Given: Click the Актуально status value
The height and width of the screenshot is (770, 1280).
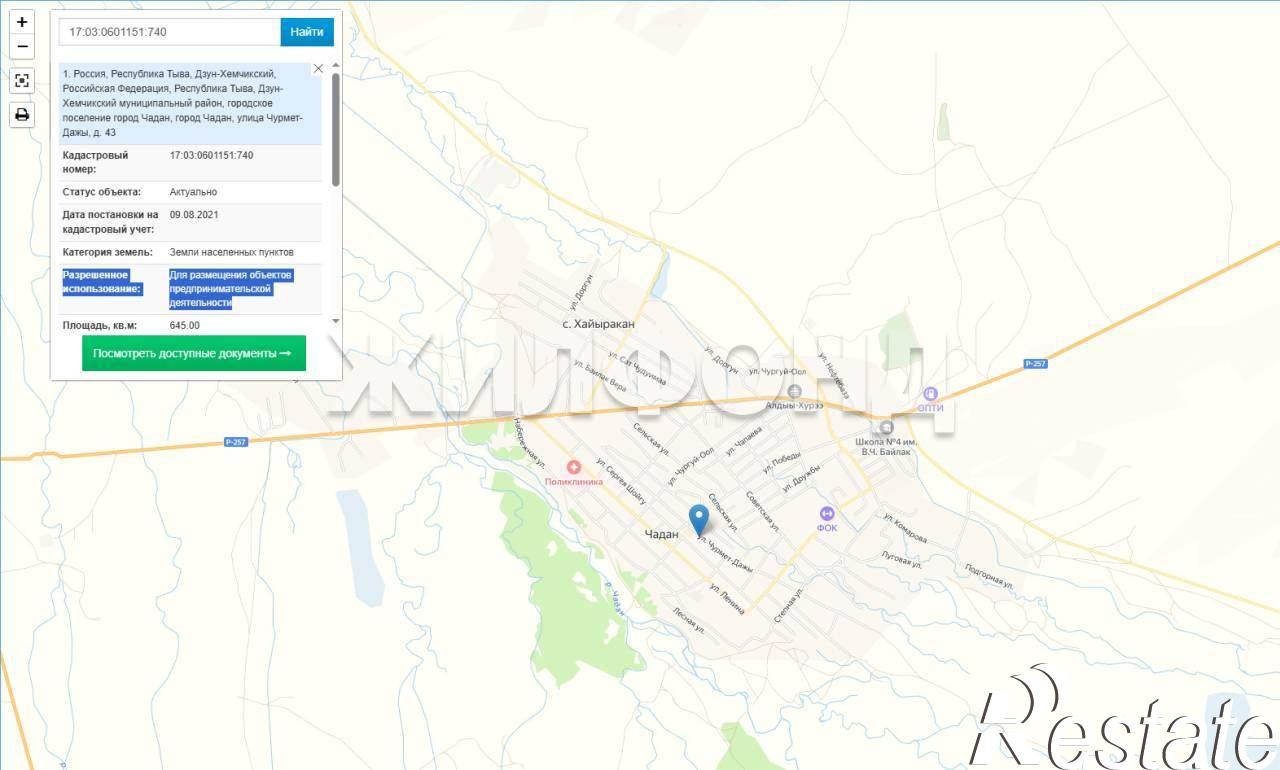Looking at the screenshot, I should (193, 192).
